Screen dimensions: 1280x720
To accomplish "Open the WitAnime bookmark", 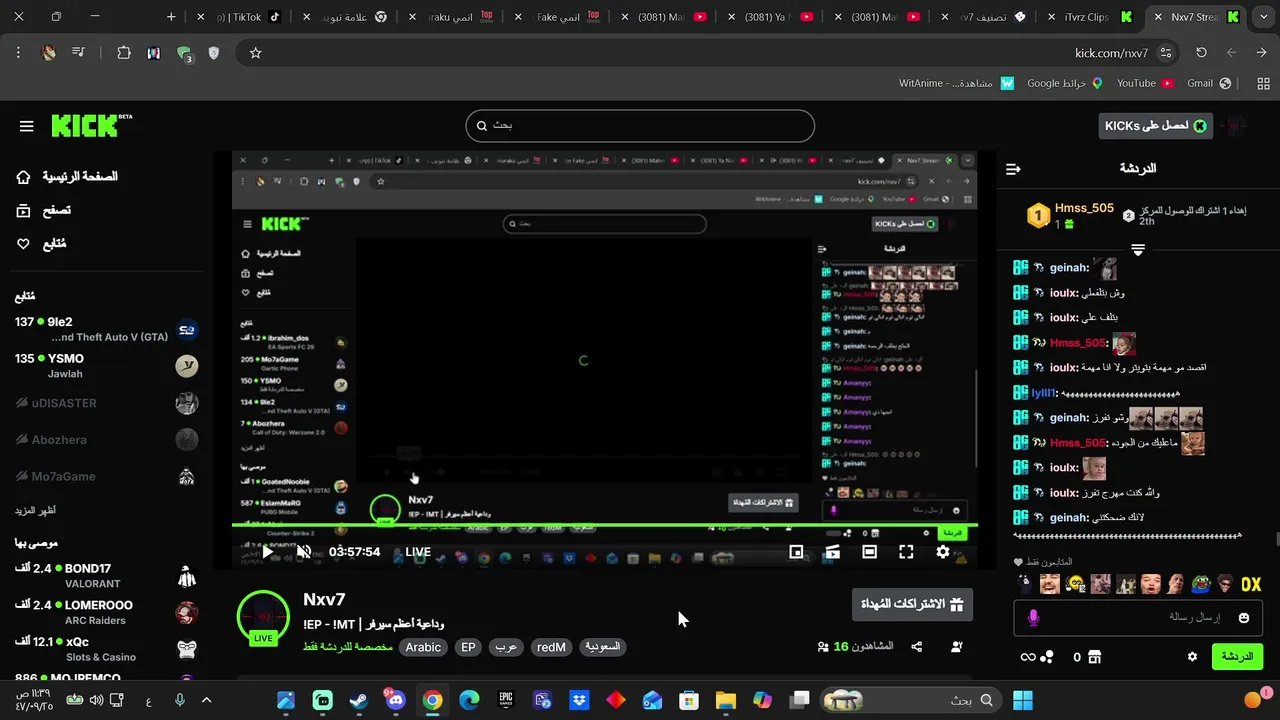I will pyautogui.click(x=958, y=84).
